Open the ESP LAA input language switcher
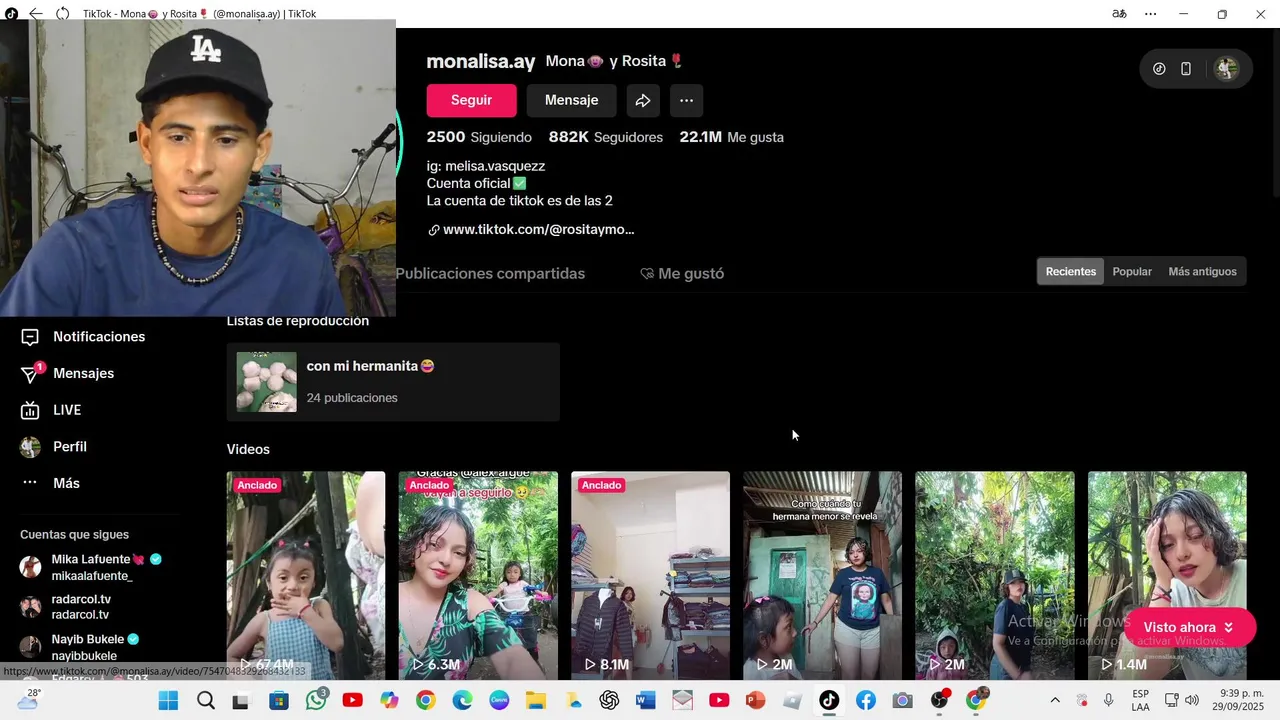Image resolution: width=1280 pixels, height=720 pixels. [x=1141, y=701]
